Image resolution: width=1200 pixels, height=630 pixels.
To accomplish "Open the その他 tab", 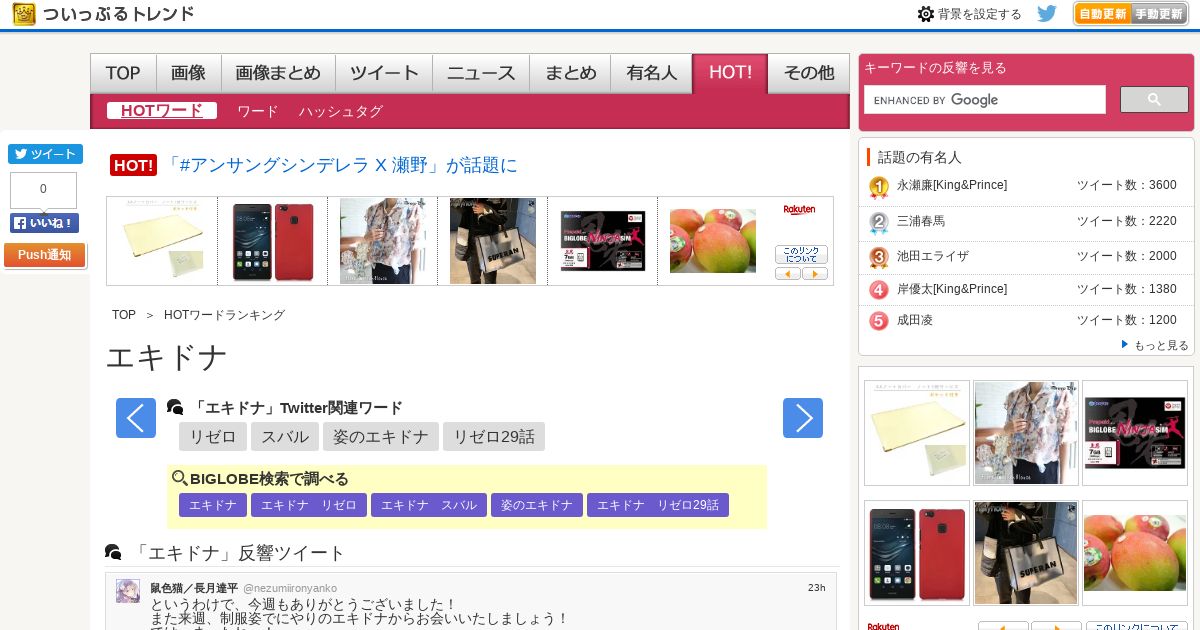I will point(809,73).
